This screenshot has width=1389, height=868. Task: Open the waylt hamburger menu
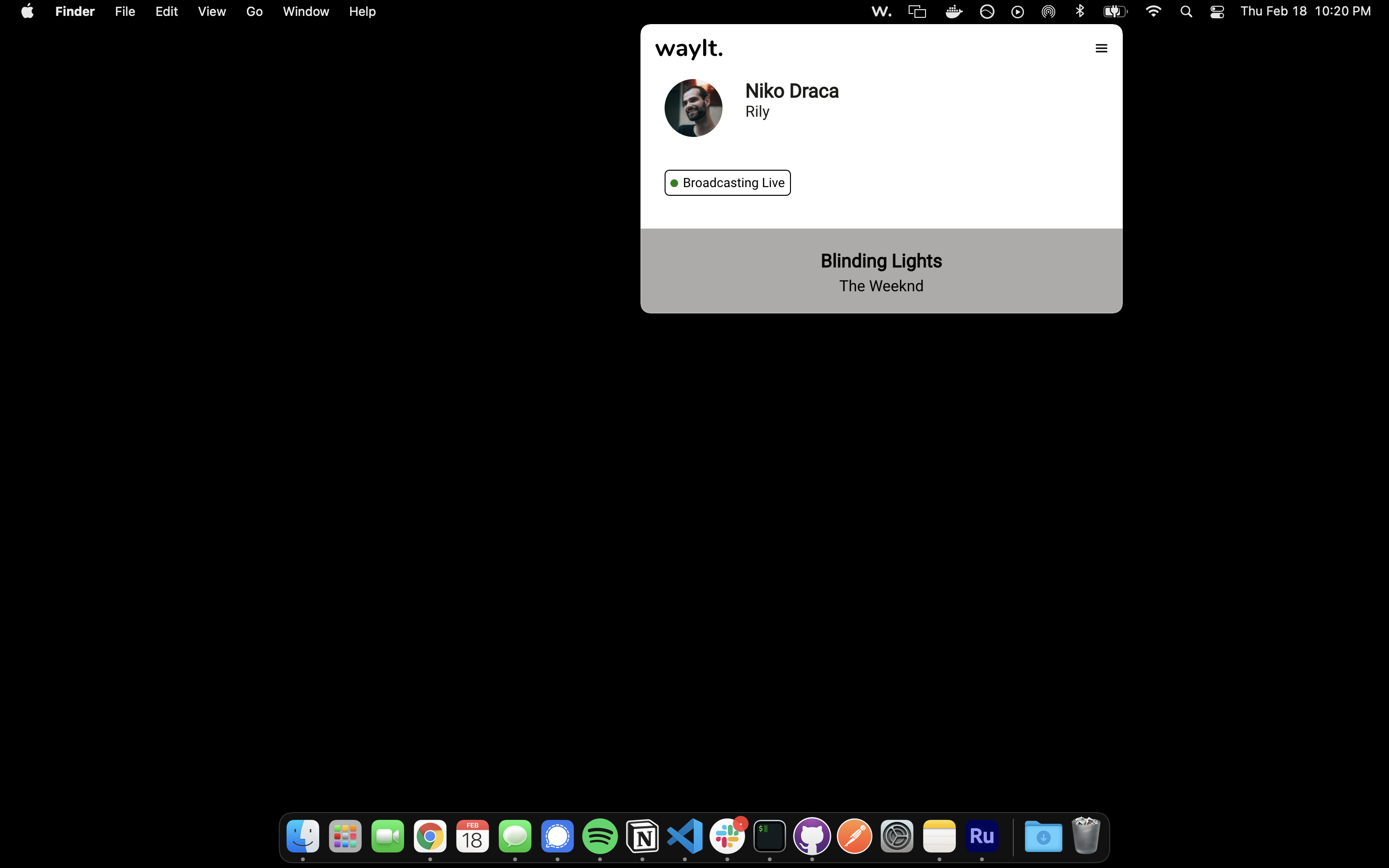tap(1101, 48)
